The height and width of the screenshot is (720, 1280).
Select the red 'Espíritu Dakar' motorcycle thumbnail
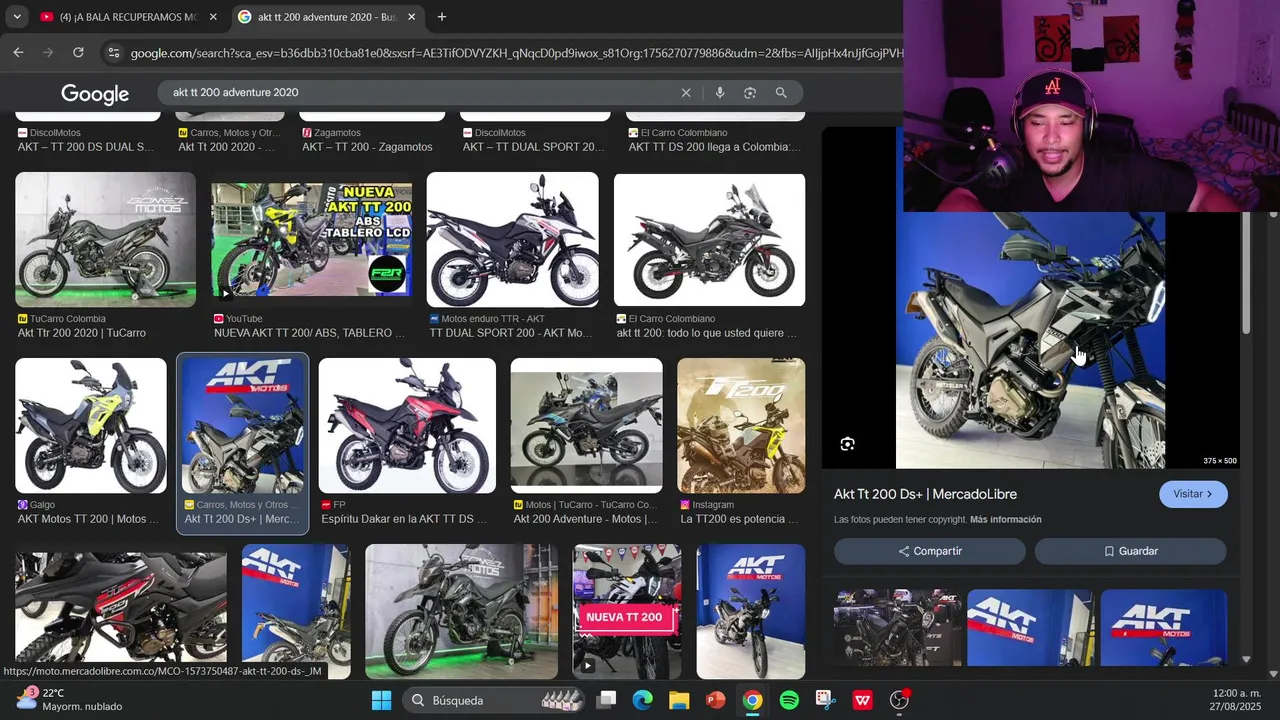tap(407, 426)
